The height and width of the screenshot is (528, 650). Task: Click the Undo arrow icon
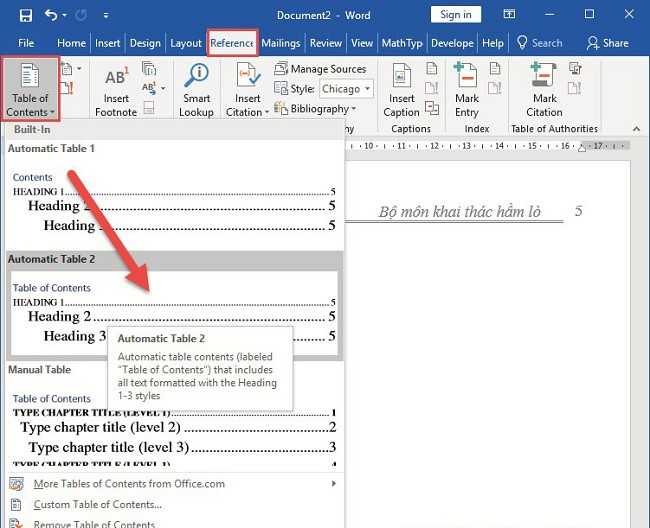51,15
